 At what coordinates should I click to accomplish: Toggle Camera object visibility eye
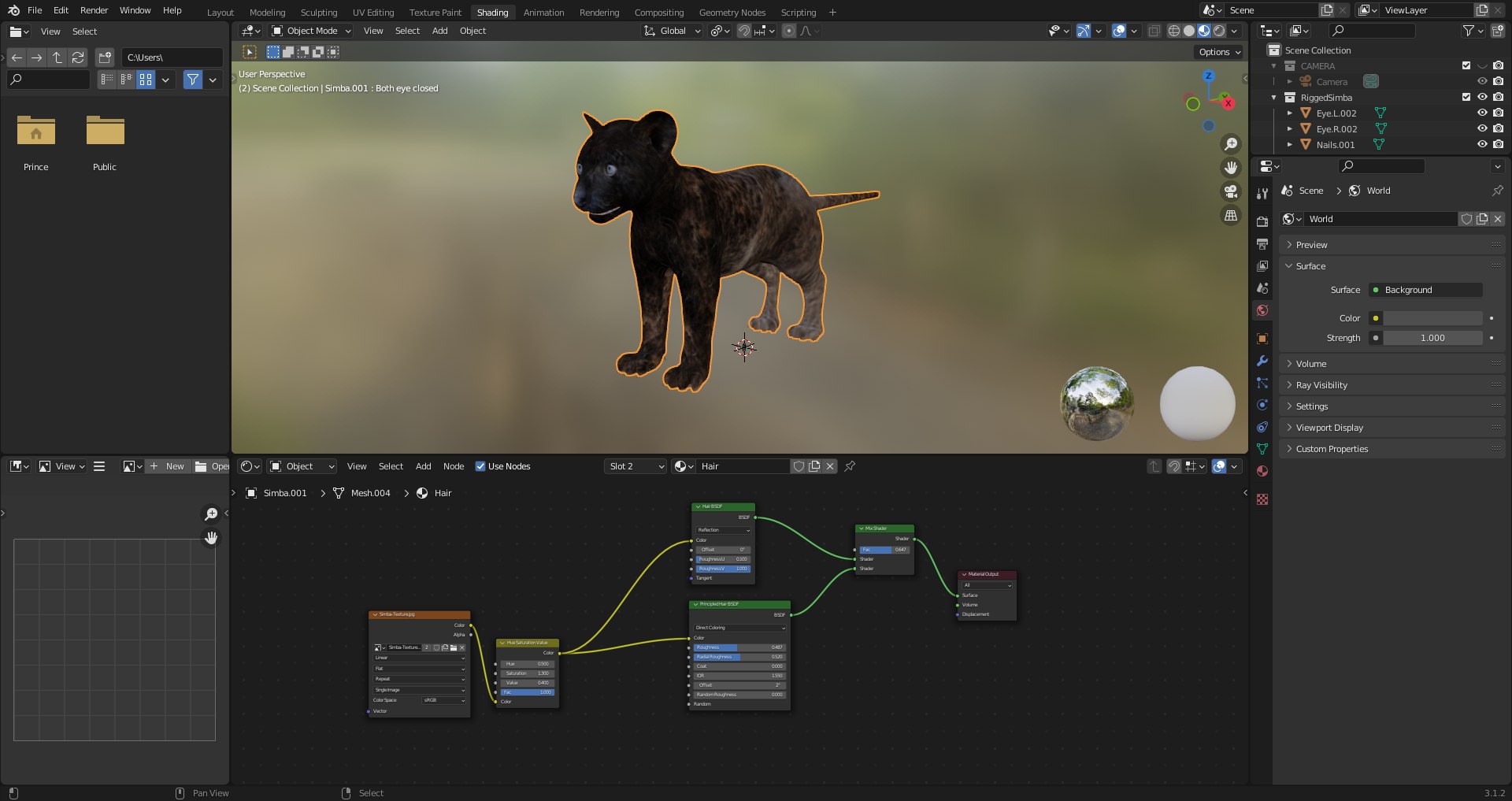1482,81
